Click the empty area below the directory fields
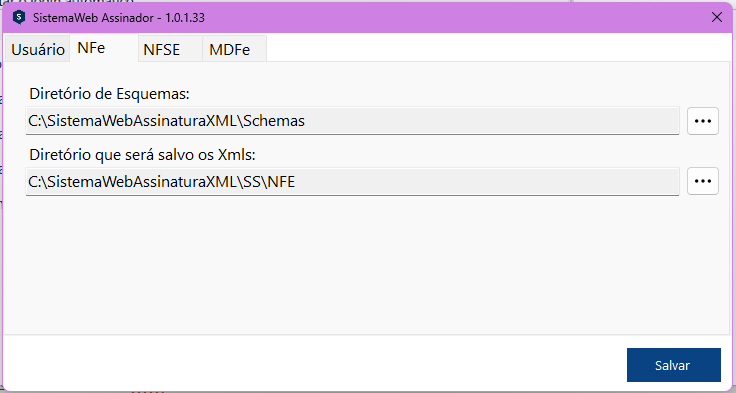The height and width of the screenshot is (393, 736). pyautogui.click(x=366, y=263)
